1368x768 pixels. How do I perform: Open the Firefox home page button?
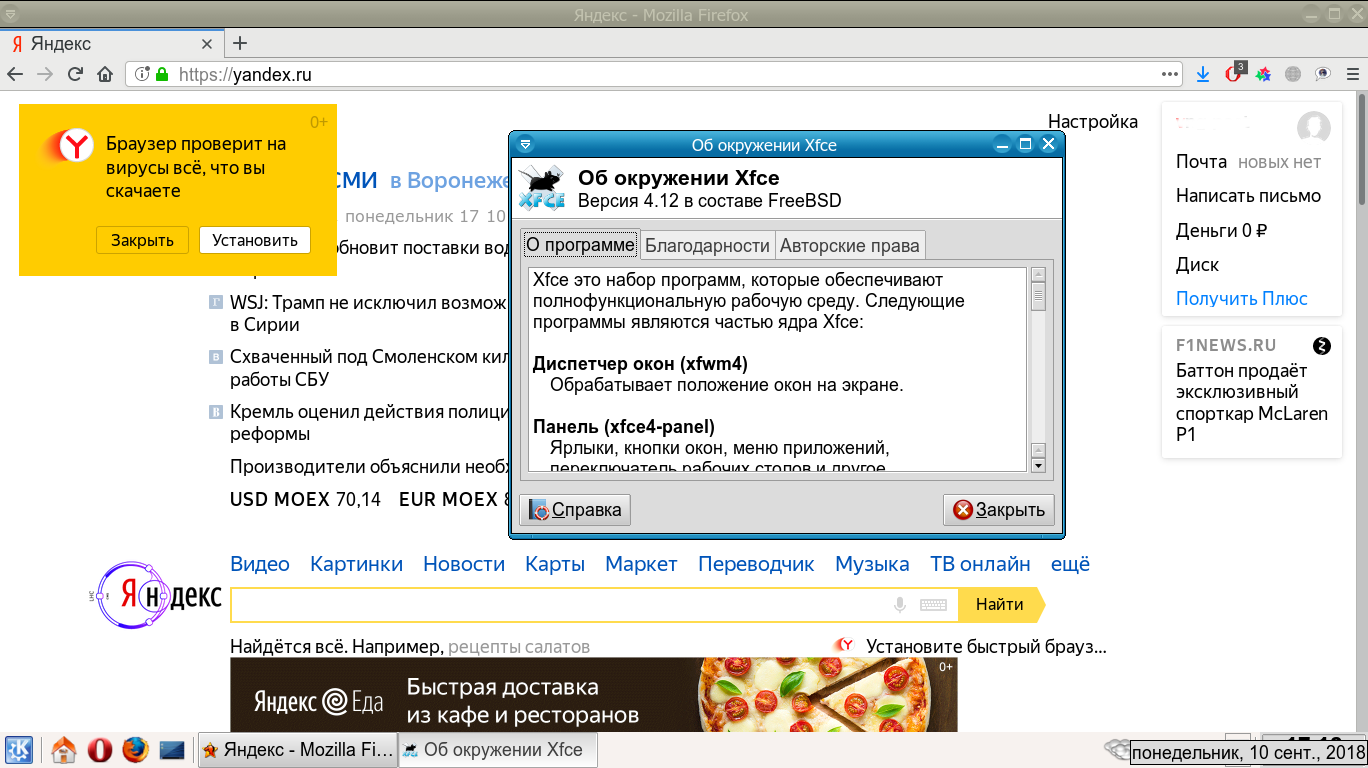[x=105, y=74]
